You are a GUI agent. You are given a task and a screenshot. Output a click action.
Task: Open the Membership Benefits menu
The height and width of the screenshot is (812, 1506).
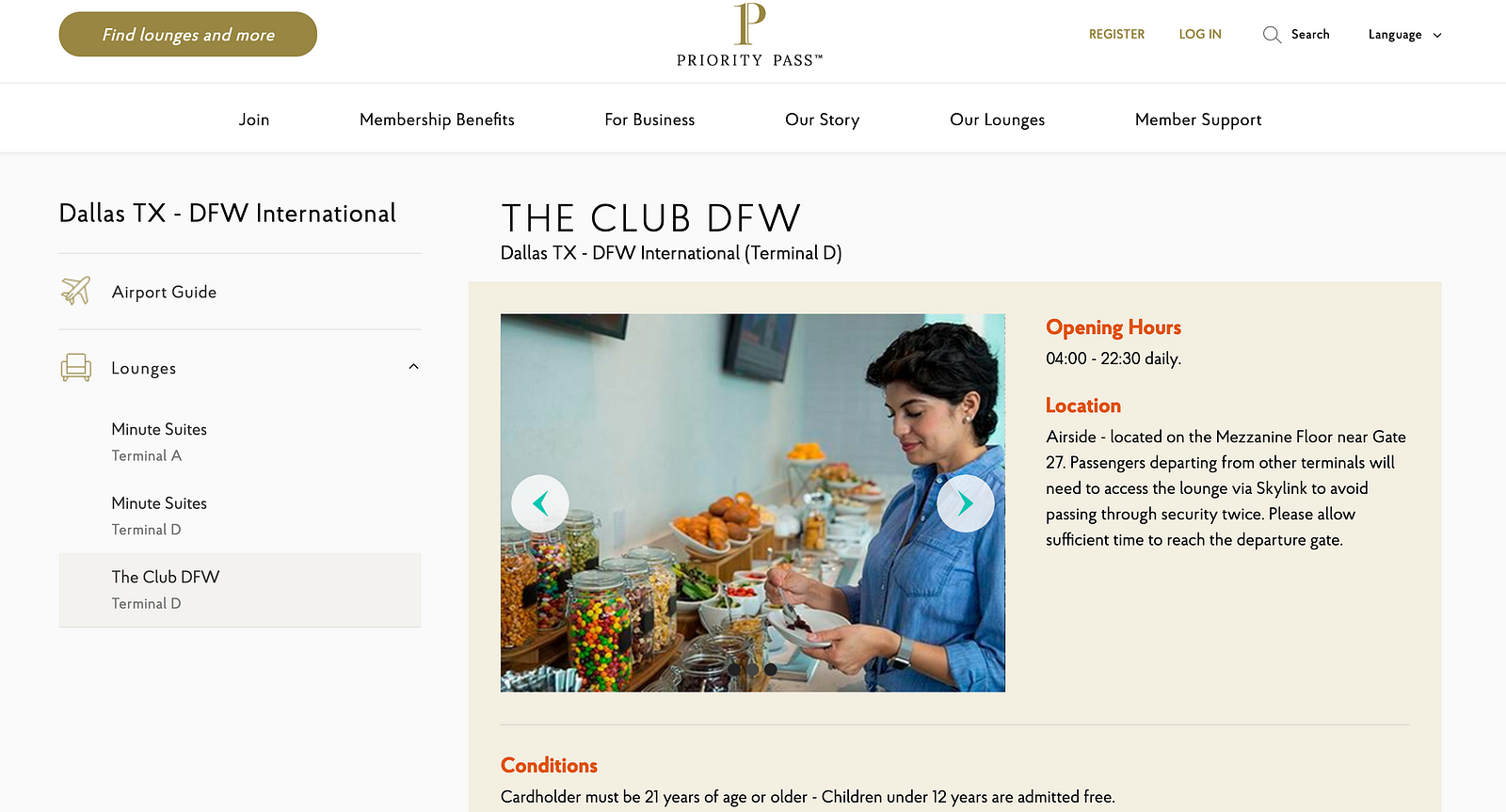pos(437,119)
